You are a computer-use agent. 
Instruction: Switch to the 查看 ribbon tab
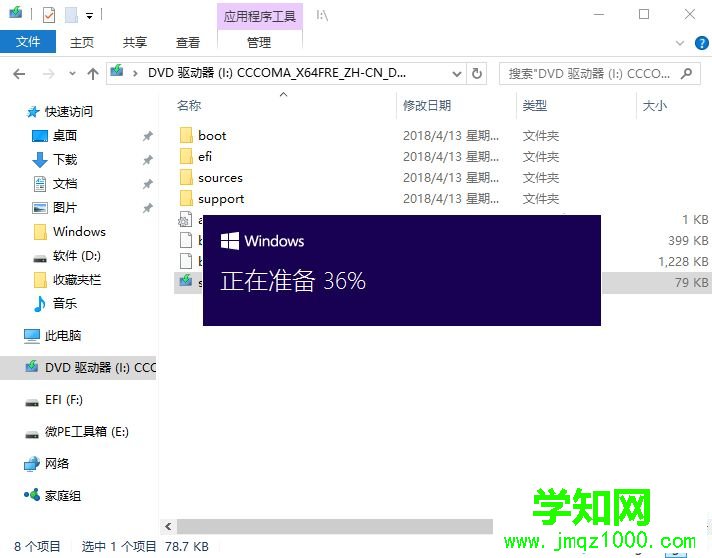(x=188, y=42)
